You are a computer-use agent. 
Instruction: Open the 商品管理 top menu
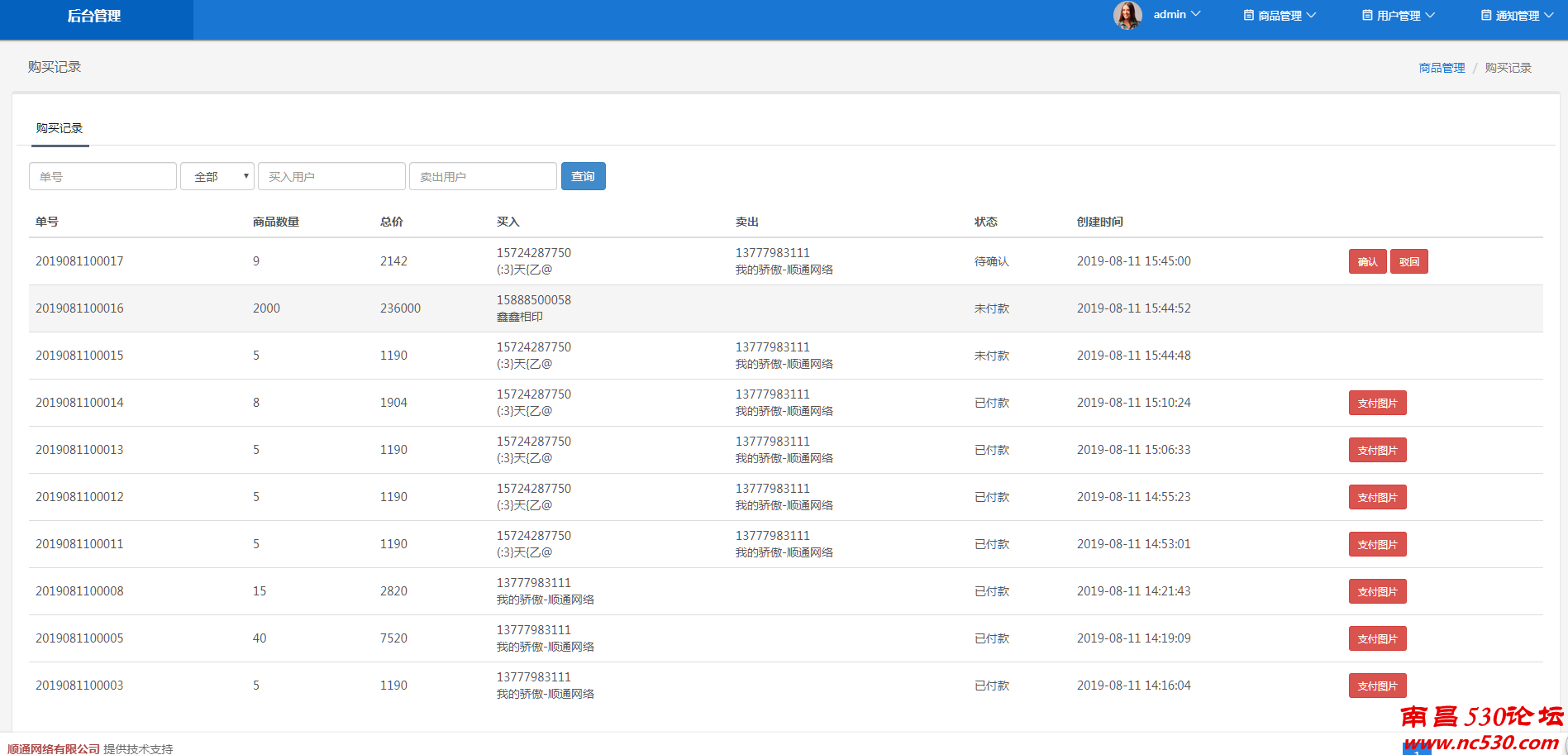coord(1280,16)
